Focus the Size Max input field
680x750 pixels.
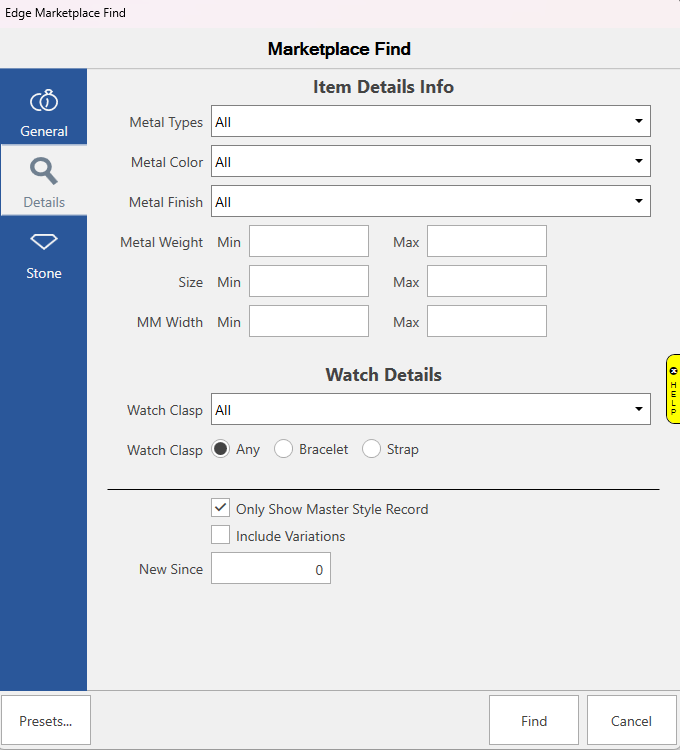click(487, 282)
